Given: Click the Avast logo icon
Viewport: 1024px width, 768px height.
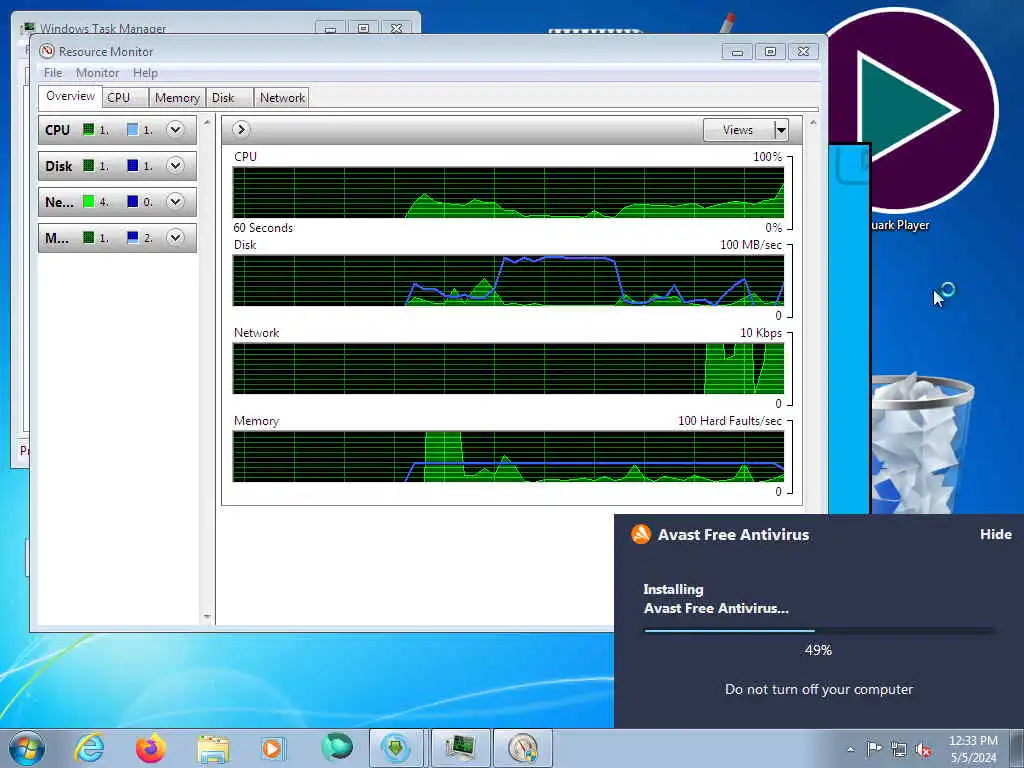Looking at the screenshot, I should pos(641,534).
